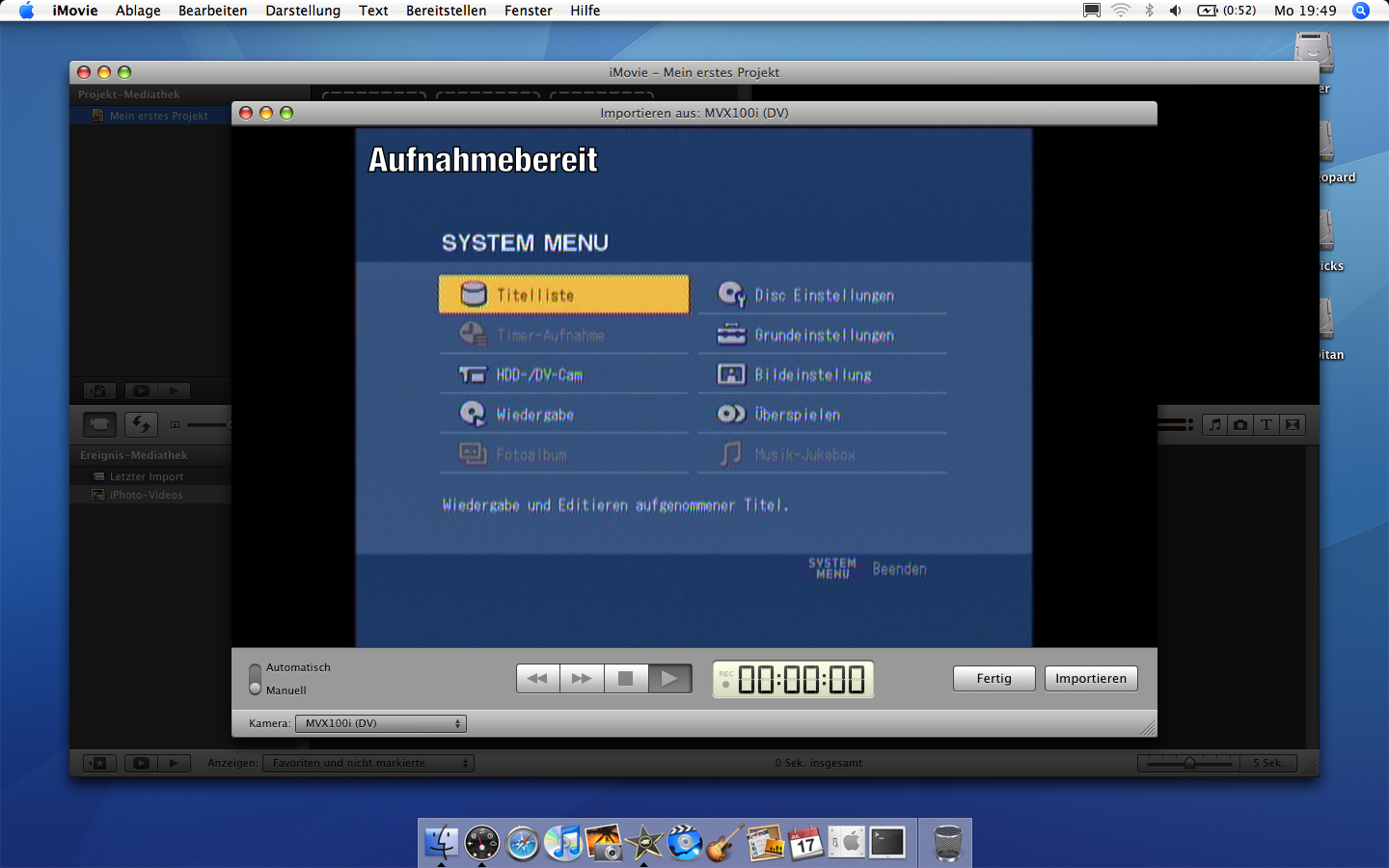Open GarageBand from the Dock
The width and height of the screenshot is (1389, 868).
pyautogui.click(x=725, y=843)
